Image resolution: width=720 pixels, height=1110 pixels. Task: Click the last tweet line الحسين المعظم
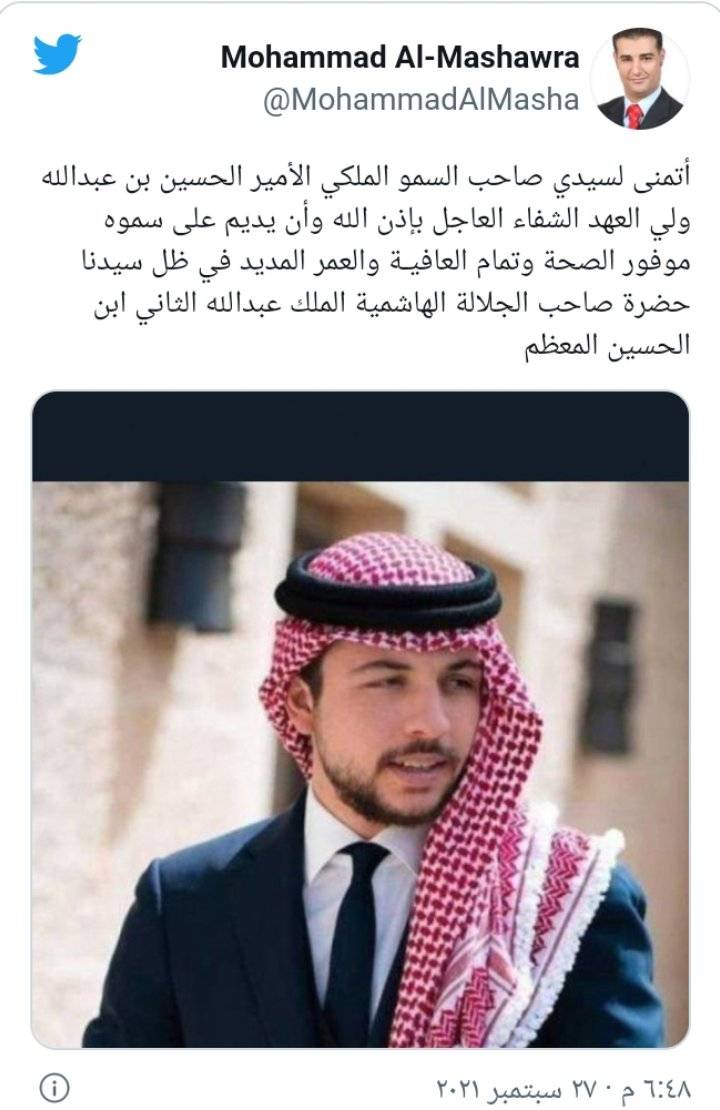click(607, 345)
